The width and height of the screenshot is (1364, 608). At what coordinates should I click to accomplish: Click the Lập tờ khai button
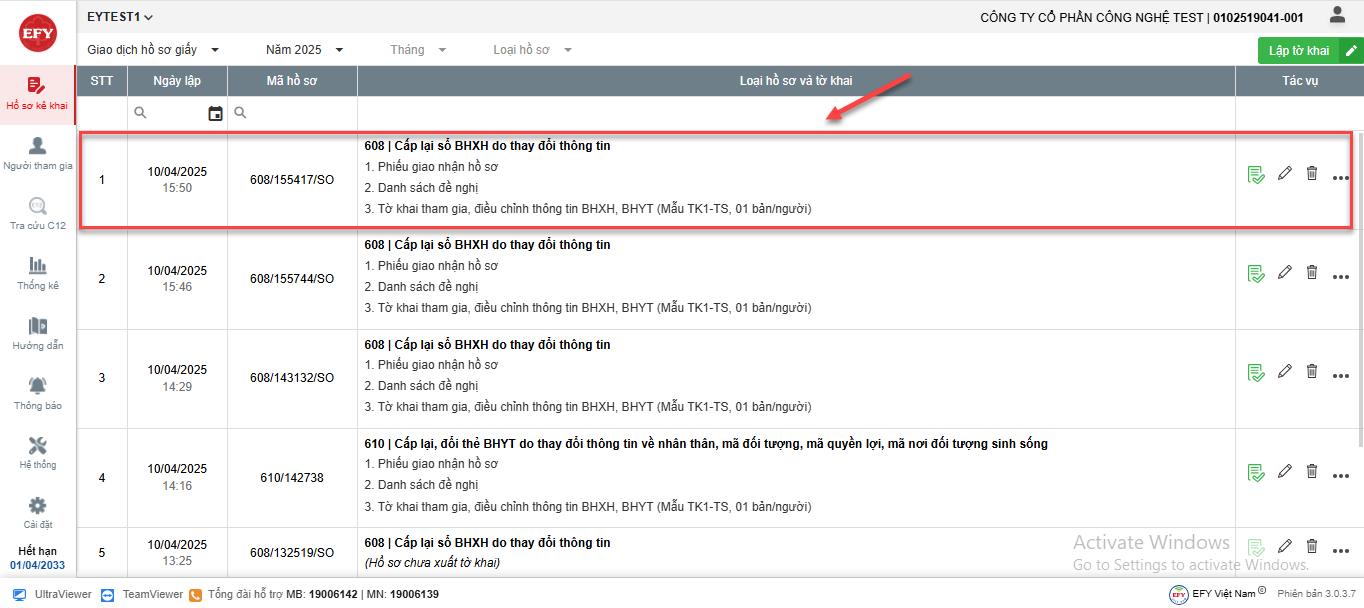click(x=1300, y=51)
